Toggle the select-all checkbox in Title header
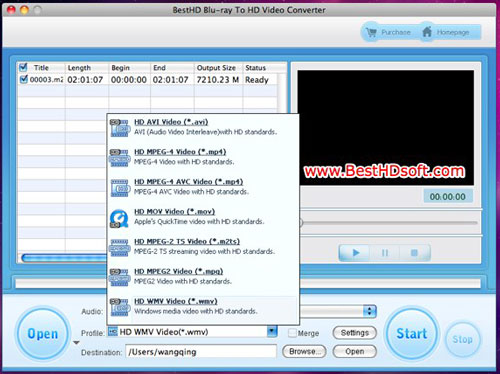500x374 pixels. (x=23, y=67)
